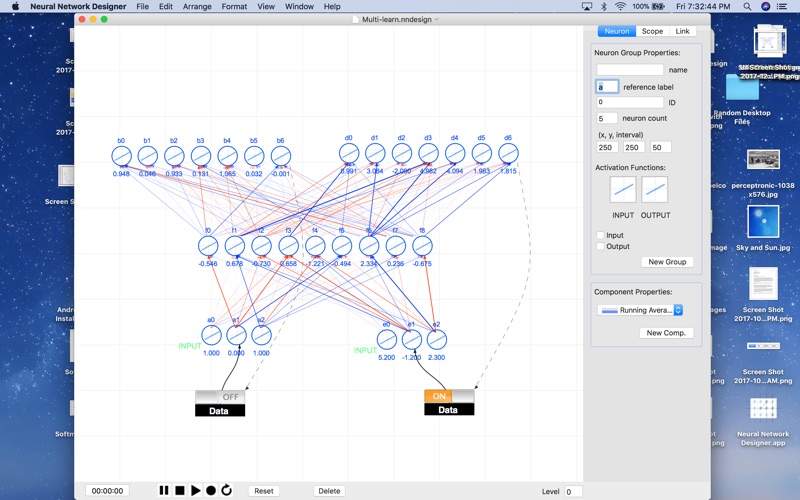The width and height of the screenshot is (800, 500).
Task: Click the New Group button
Action: (667, 262)
